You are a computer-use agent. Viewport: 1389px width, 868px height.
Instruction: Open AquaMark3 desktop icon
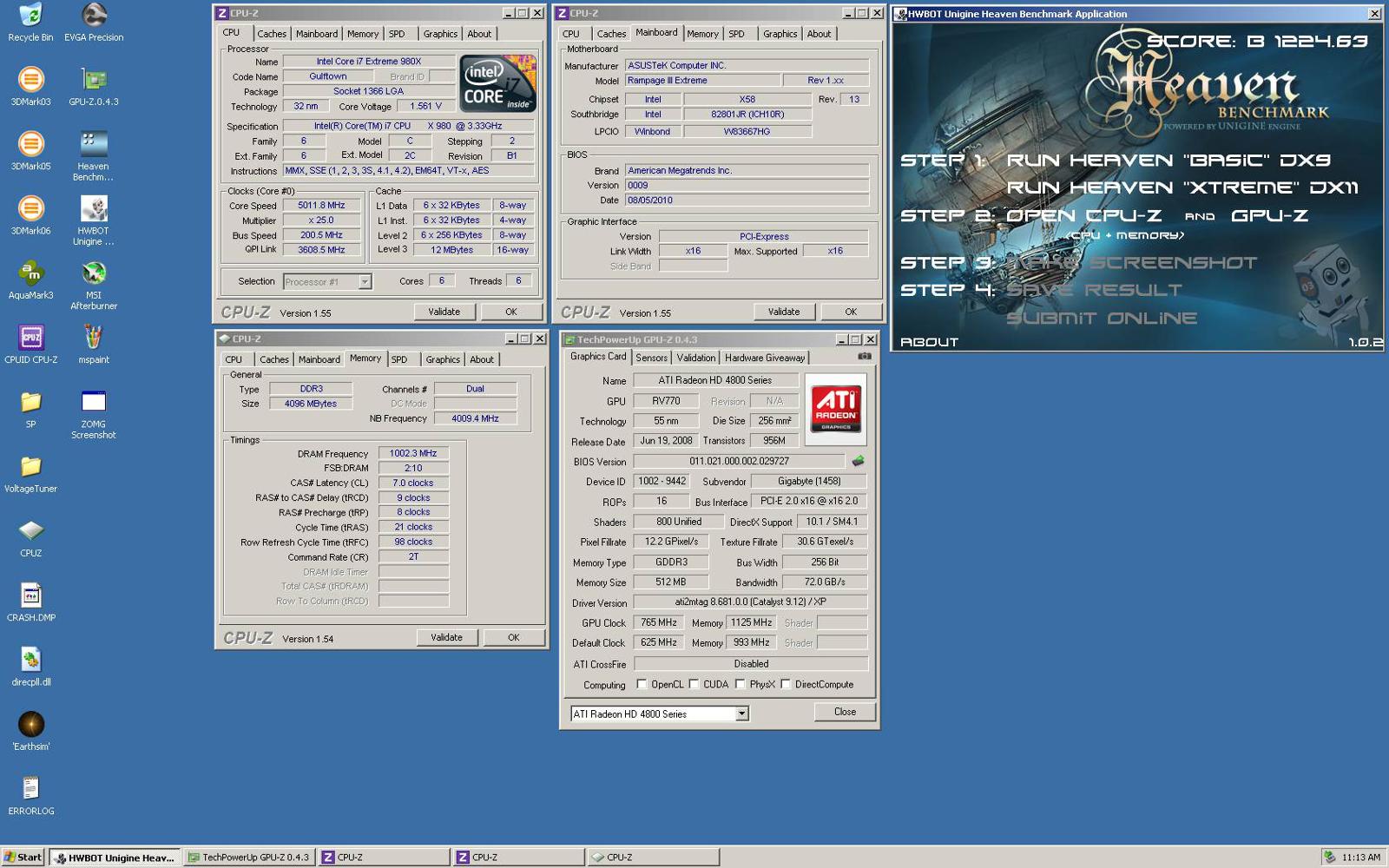click(x=30, y=279)
